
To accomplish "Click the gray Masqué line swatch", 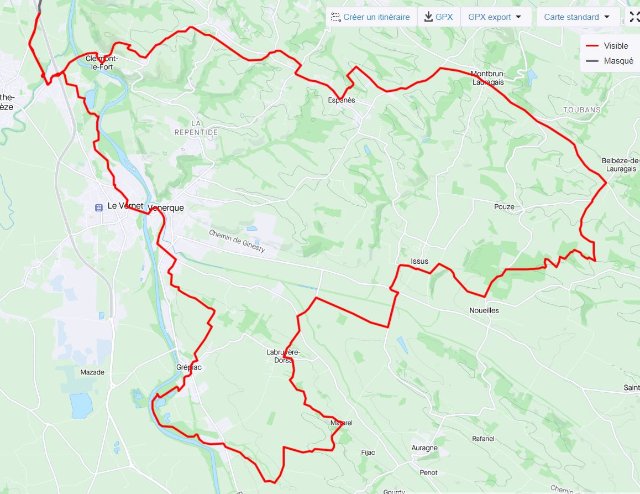I will click(x=592, y=61).
